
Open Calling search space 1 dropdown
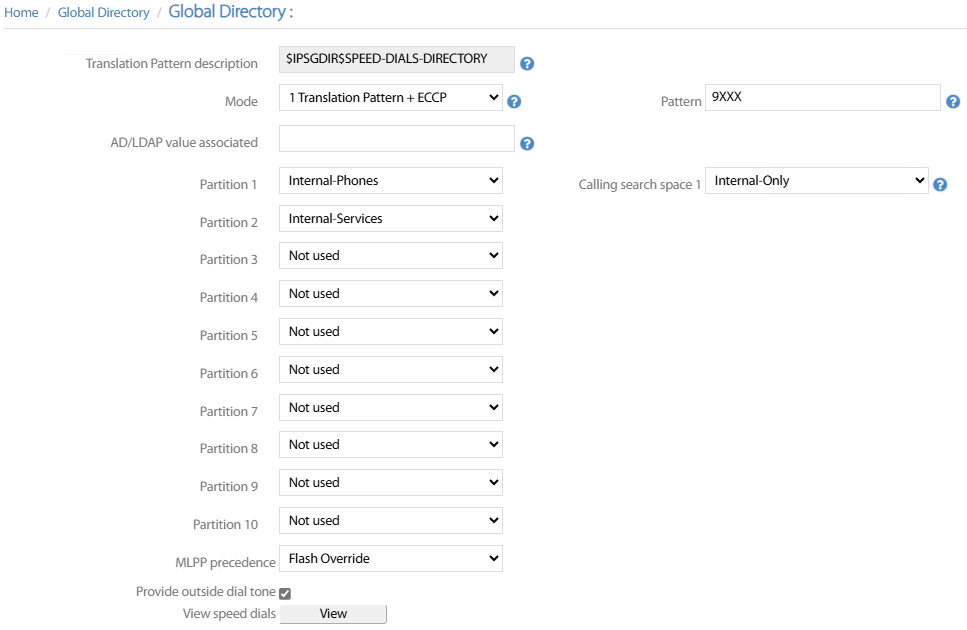click(x=817, y=181)
